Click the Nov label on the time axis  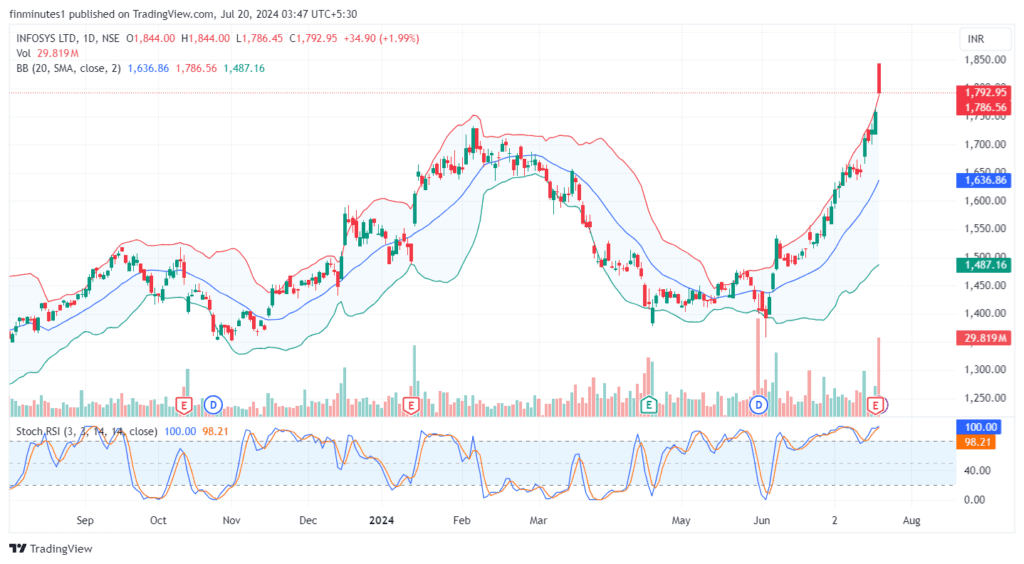tap(231, 520)
